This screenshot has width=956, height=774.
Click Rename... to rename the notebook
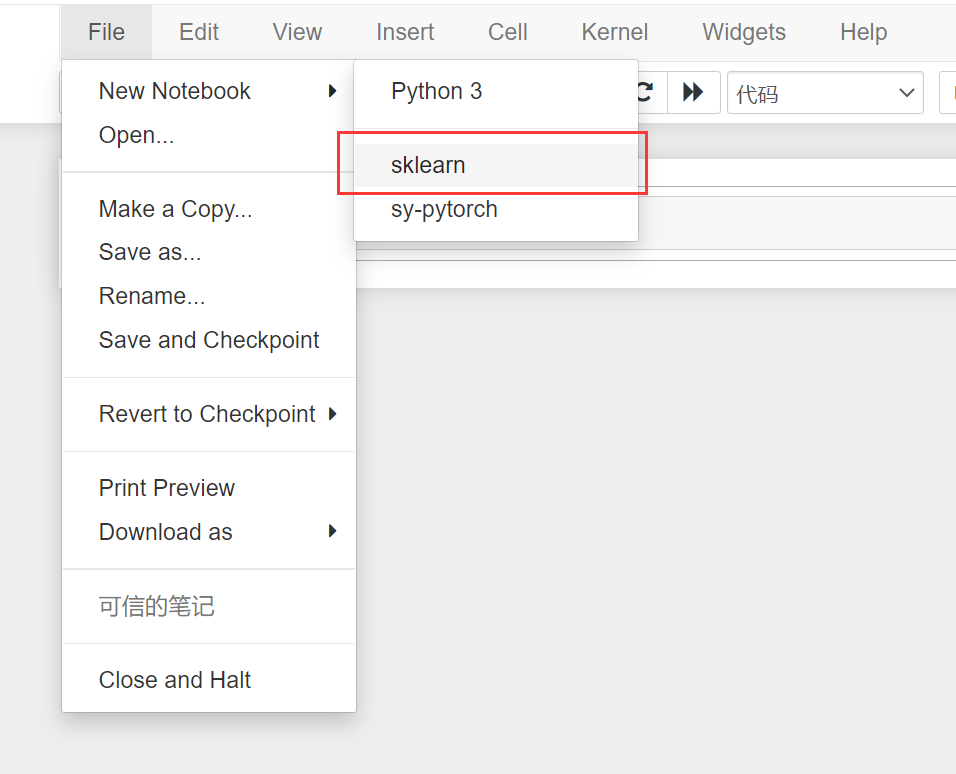(x=152, y=296)
